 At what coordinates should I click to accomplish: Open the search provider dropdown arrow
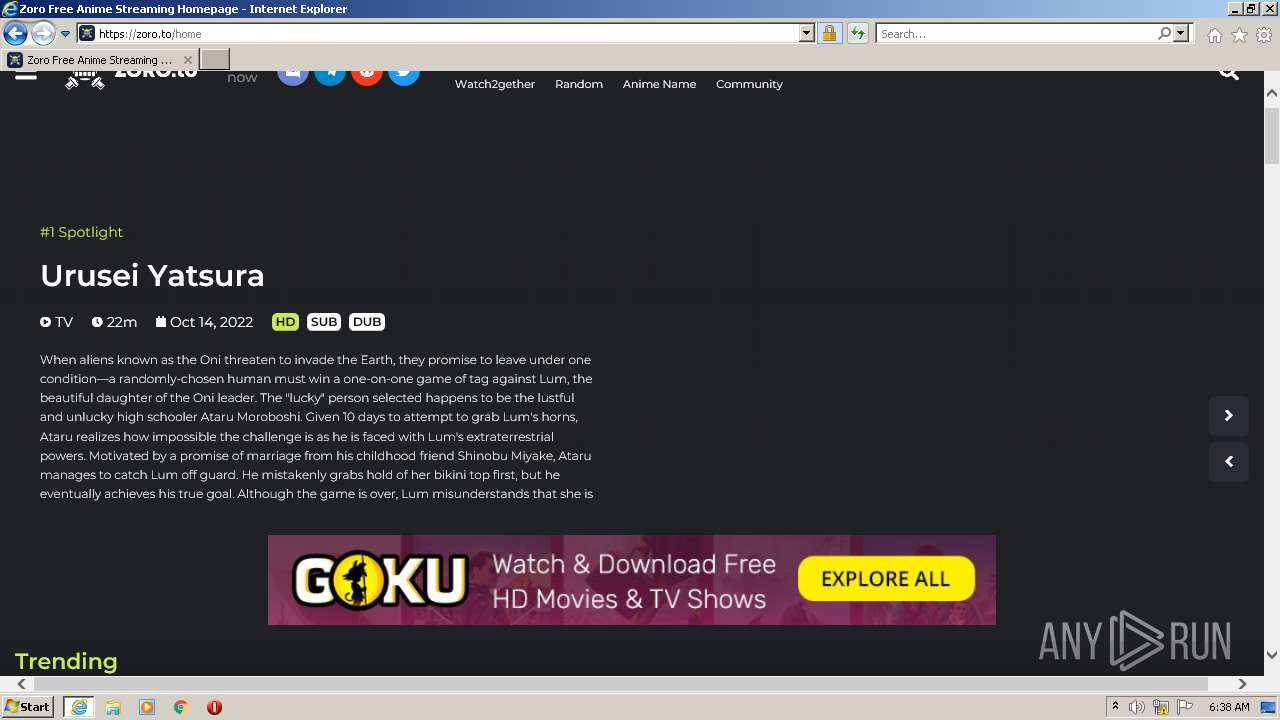(x=1181, y=34)
